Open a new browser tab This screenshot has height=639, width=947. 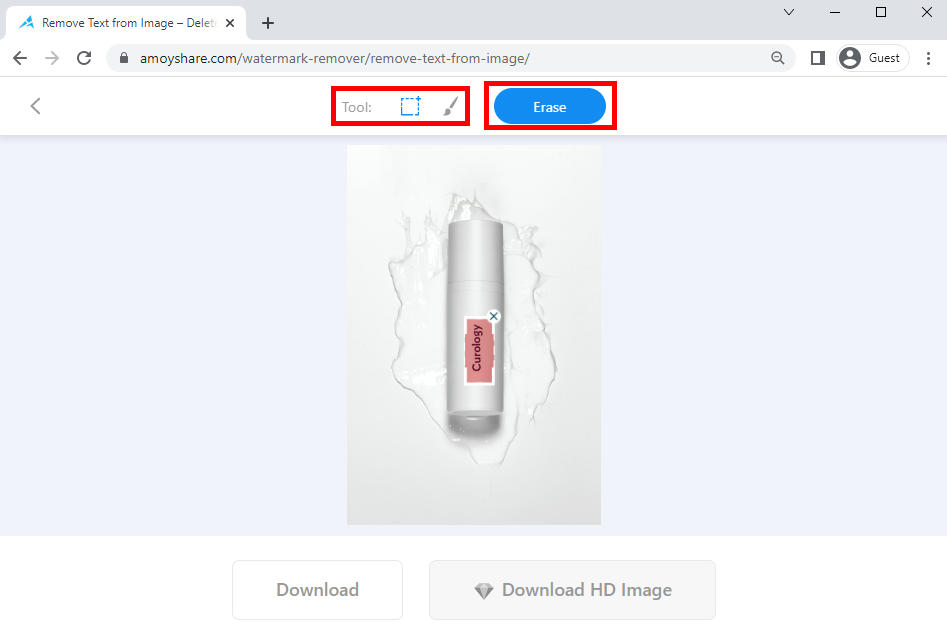[x=268, y=23]
